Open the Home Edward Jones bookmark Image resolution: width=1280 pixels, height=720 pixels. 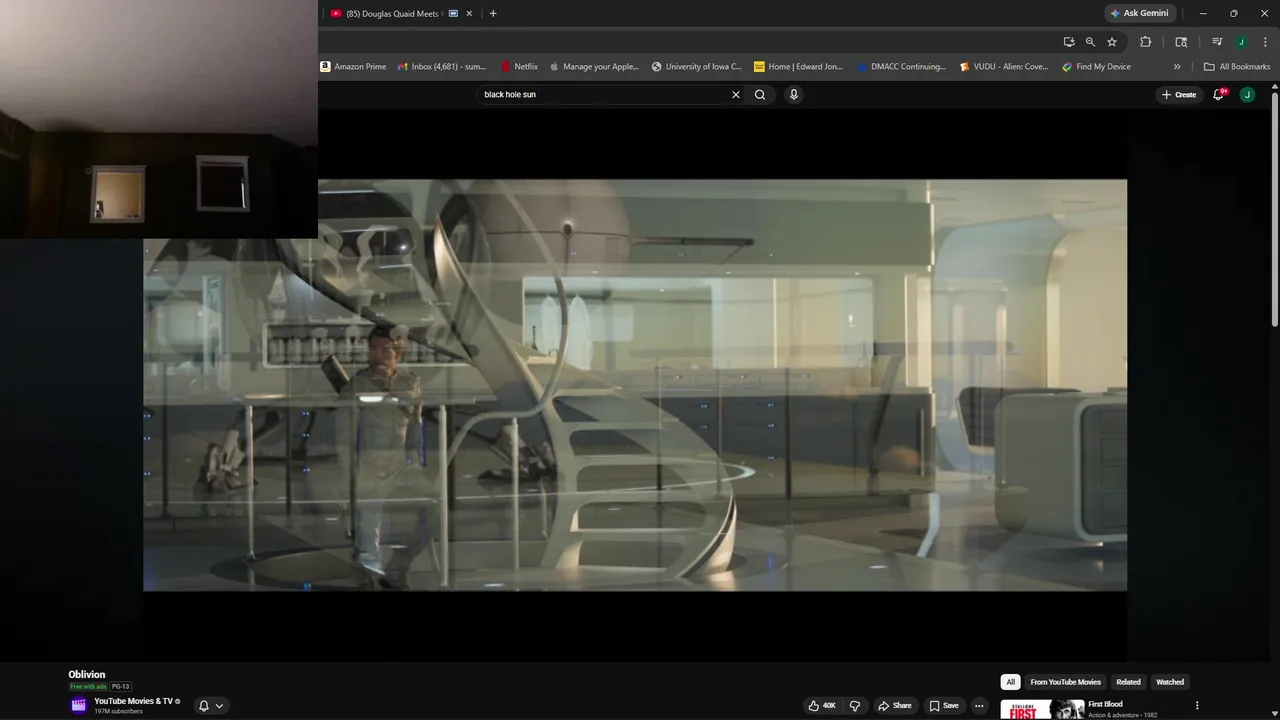pos(799,67)
